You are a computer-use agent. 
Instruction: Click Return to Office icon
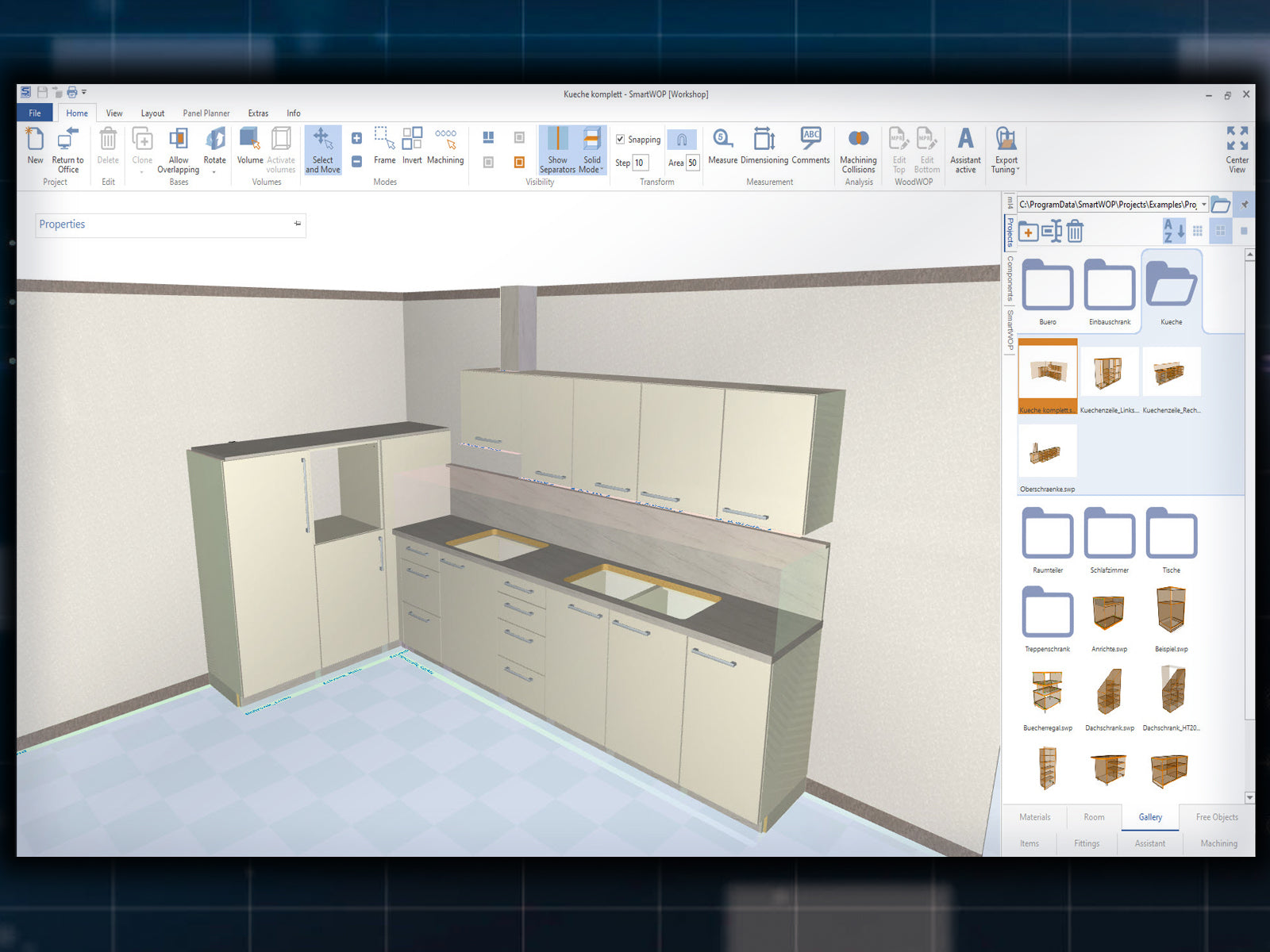tap(68, 140)
